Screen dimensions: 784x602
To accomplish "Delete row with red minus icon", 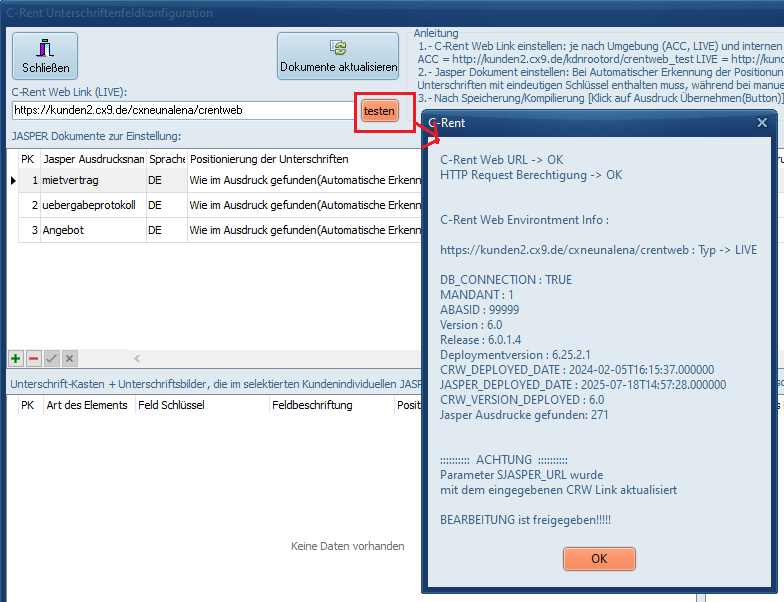I will click(x=33, y=358).
